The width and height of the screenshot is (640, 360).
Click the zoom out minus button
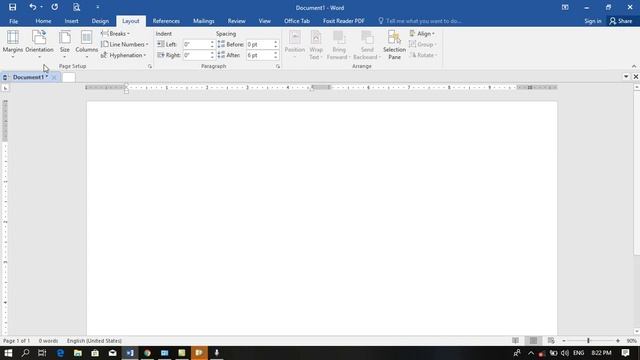point(564,340)
